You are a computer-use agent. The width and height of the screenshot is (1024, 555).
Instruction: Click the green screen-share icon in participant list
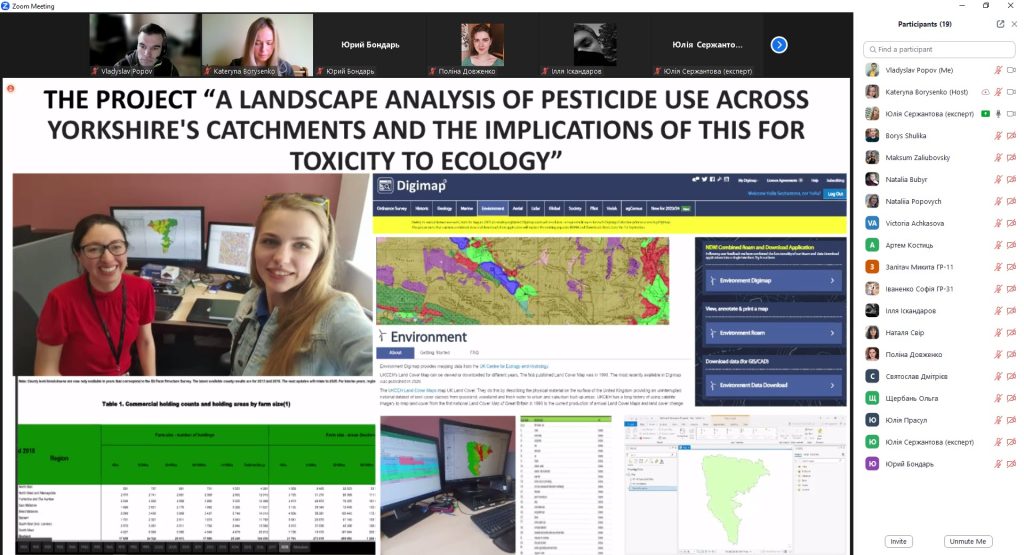click(985, 114)
